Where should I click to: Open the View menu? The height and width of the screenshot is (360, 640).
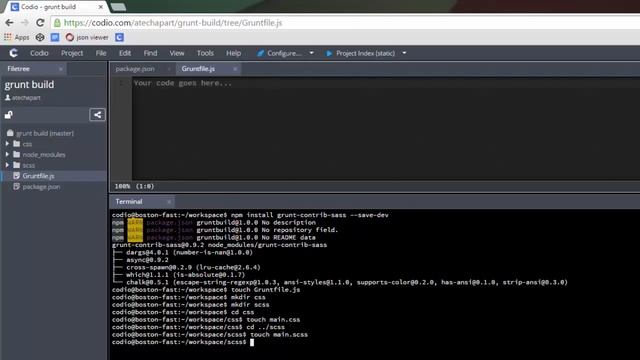coord(177,53)
